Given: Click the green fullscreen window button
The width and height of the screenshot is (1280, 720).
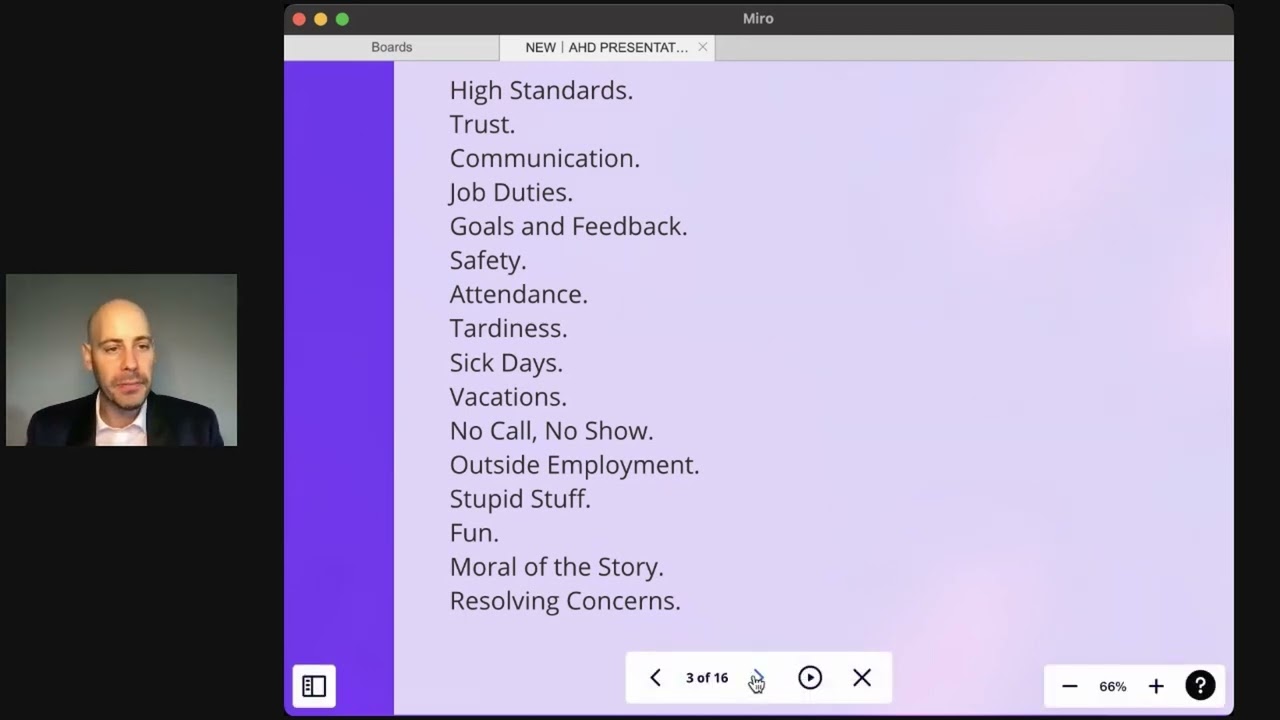Looking at the screenshot, I should pyautogui.click(x=342, y=19).
